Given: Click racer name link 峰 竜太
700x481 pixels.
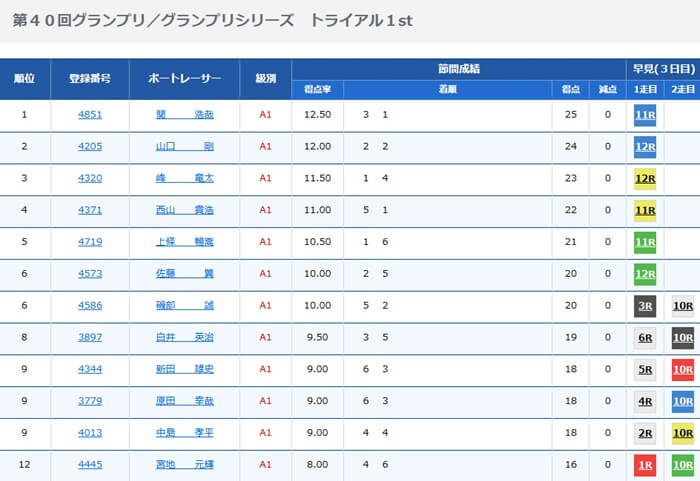Looking at the screenshot, I should click(x=185, y=179).
